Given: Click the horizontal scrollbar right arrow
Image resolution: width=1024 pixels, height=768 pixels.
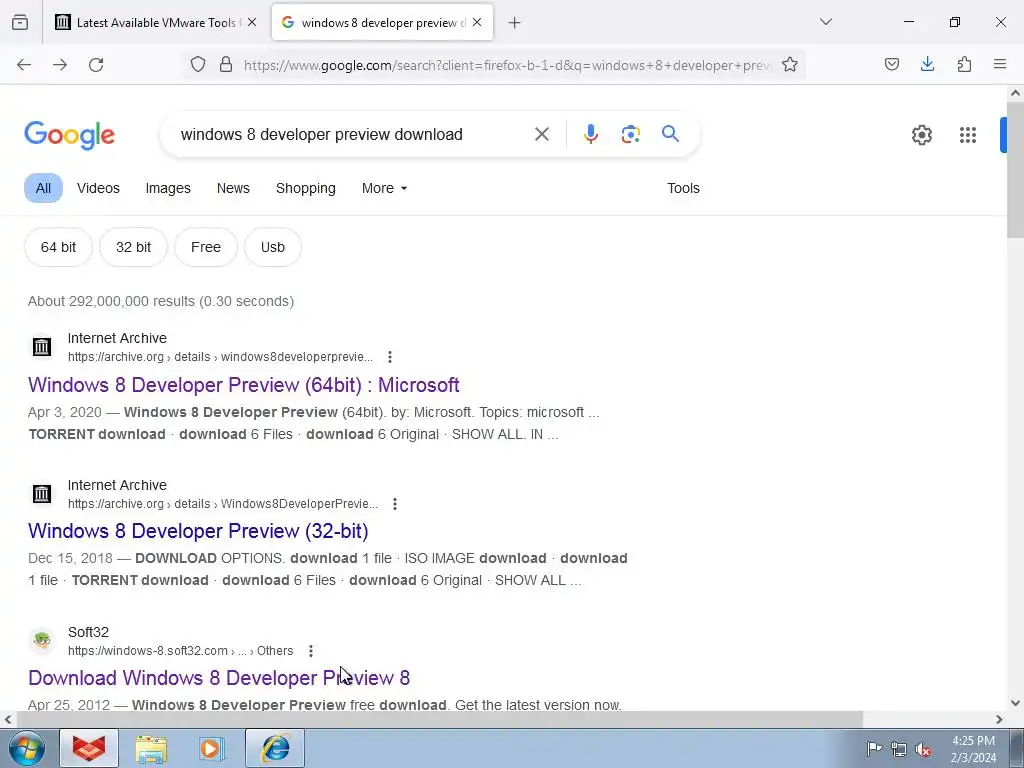Looking at the screenshot, I should point(999,720).
